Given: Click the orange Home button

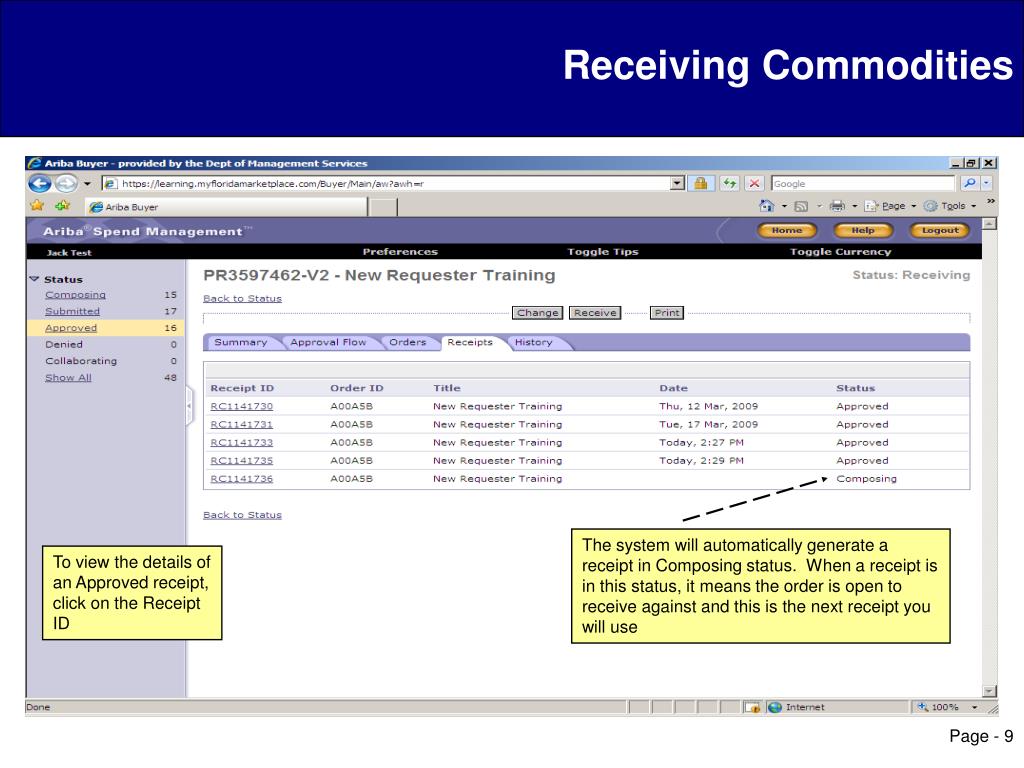Looking at the screenshot, I should [x=787, y=230].
